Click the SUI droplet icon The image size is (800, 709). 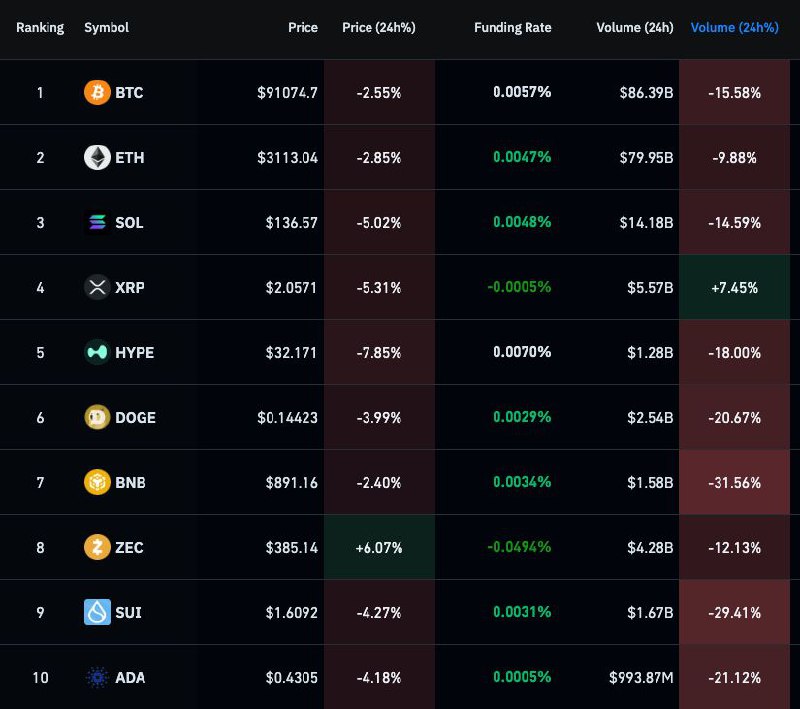[97, 613]
